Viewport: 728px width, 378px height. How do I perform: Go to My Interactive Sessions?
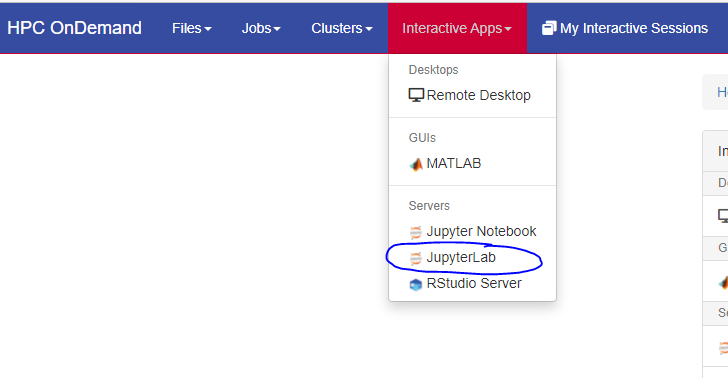click(624, 28)
